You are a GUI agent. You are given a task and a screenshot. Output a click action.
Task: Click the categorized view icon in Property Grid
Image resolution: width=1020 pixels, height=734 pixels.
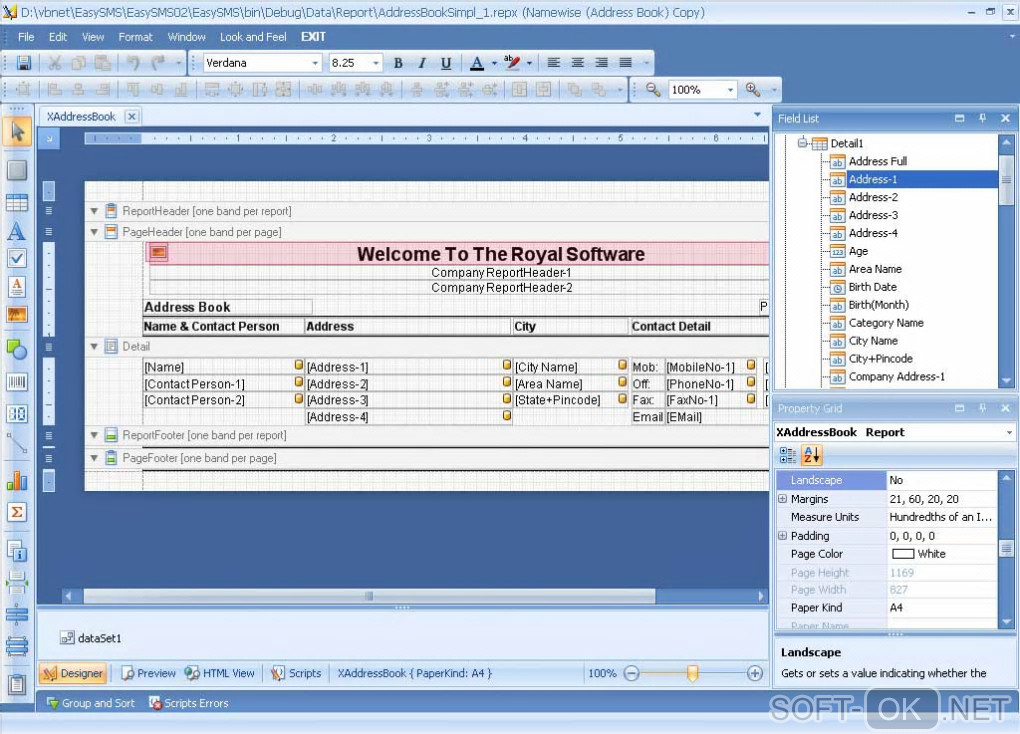coord(788,455)
